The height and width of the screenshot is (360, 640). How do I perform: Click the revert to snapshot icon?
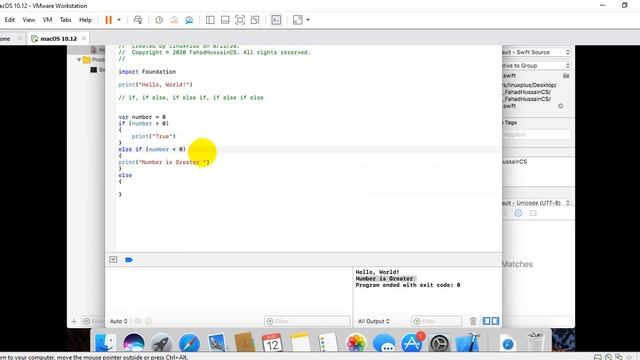(174, 20)
